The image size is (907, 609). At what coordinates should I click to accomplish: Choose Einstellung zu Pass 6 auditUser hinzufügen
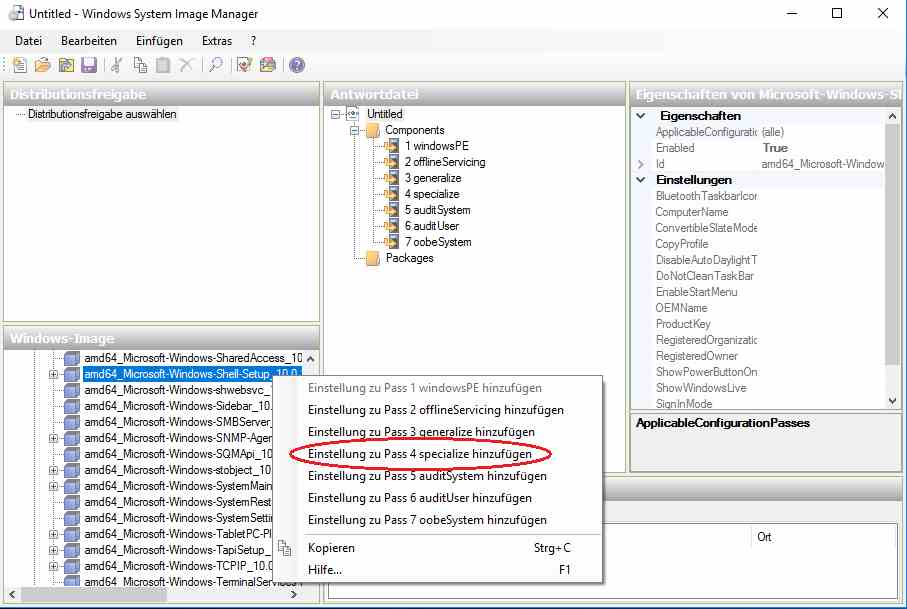tap(419, 498)
